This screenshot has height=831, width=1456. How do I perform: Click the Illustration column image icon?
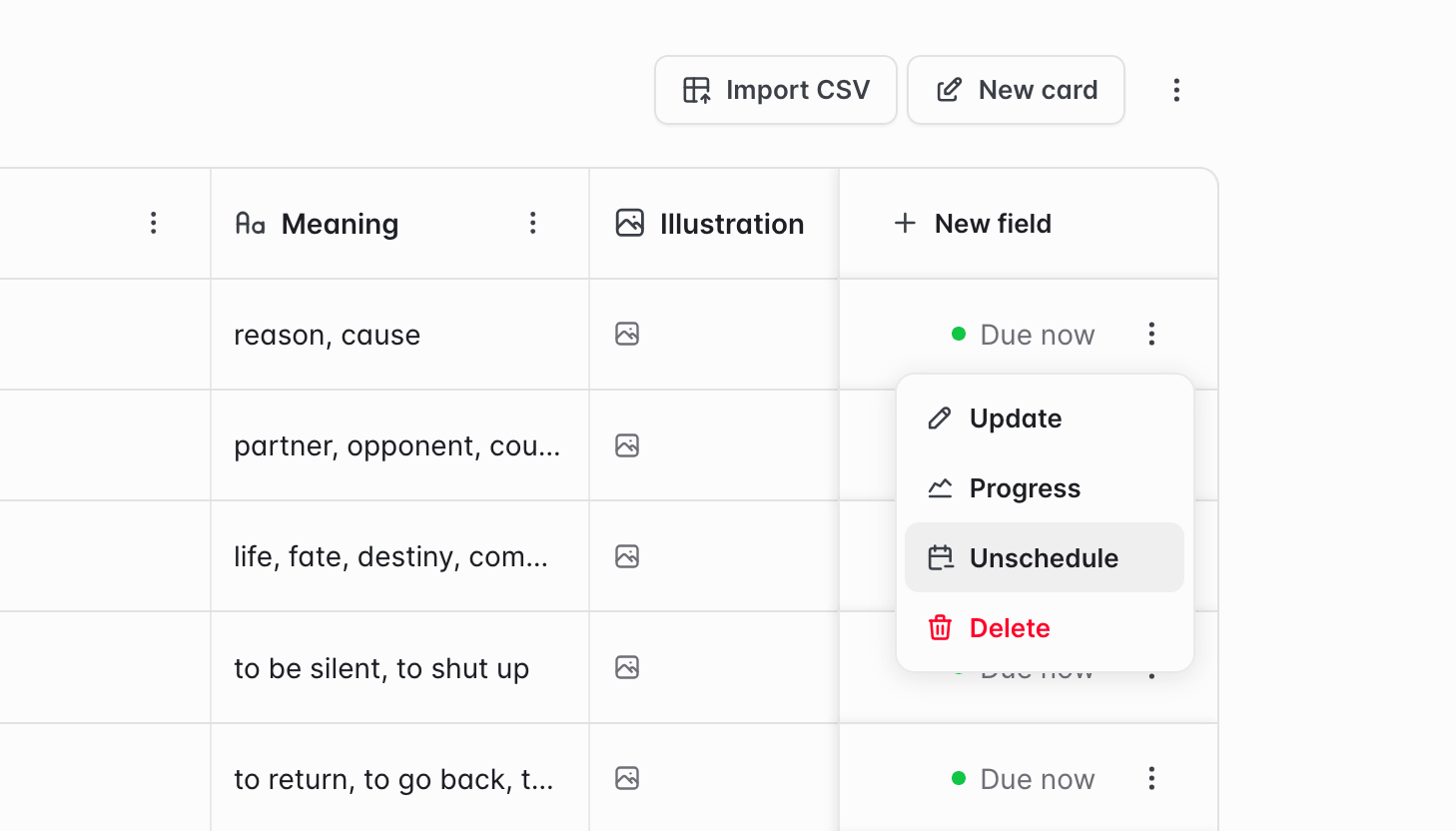[629, 223]
